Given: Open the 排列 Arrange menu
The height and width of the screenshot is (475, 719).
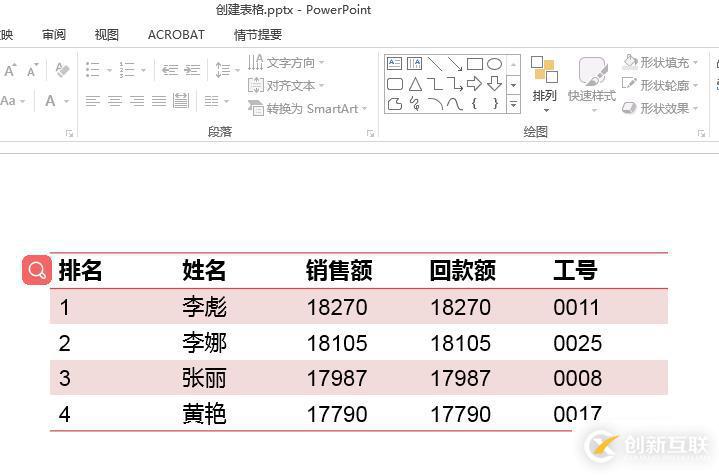Looking at the screenshot, I should tap(544, 84).
